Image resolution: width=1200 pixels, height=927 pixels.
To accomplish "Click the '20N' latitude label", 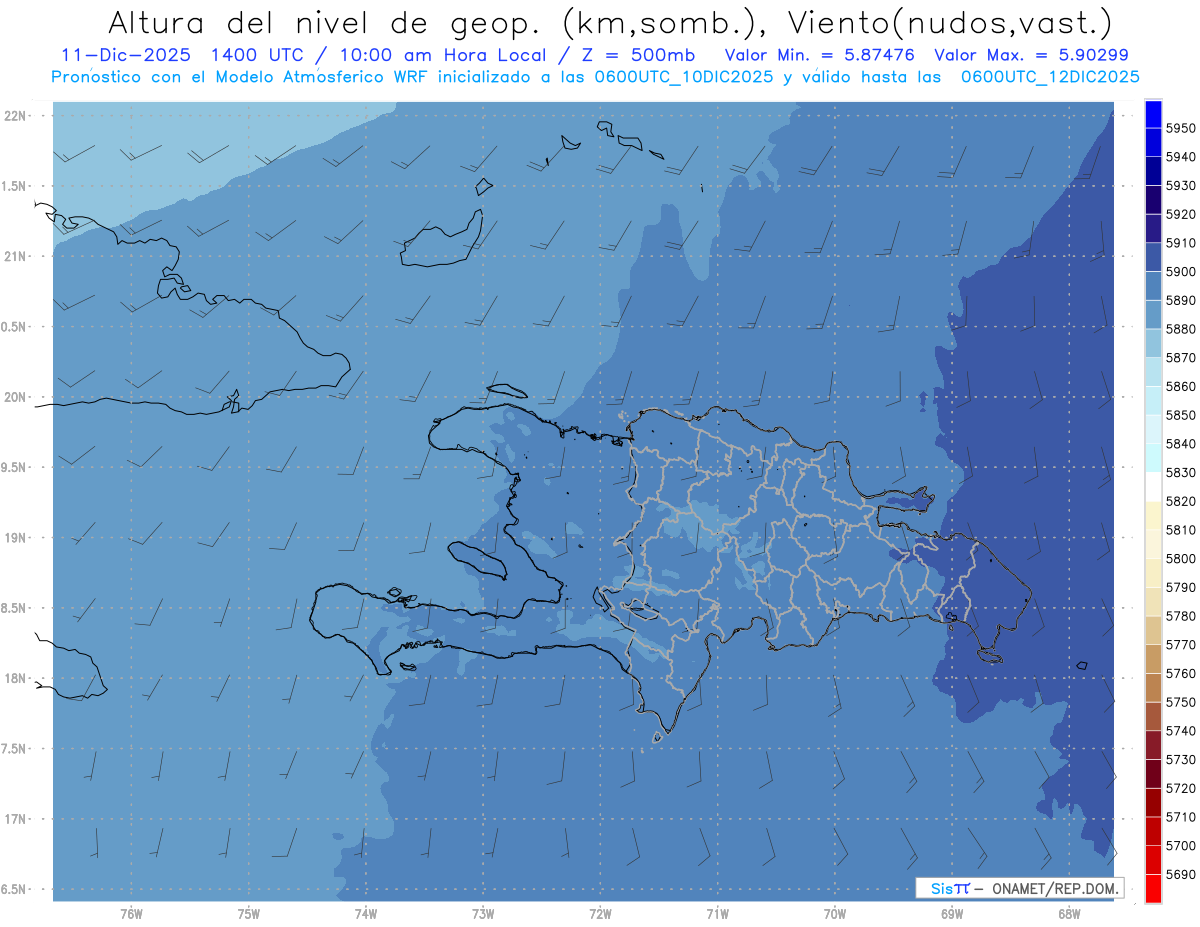I will pos(13,397).
